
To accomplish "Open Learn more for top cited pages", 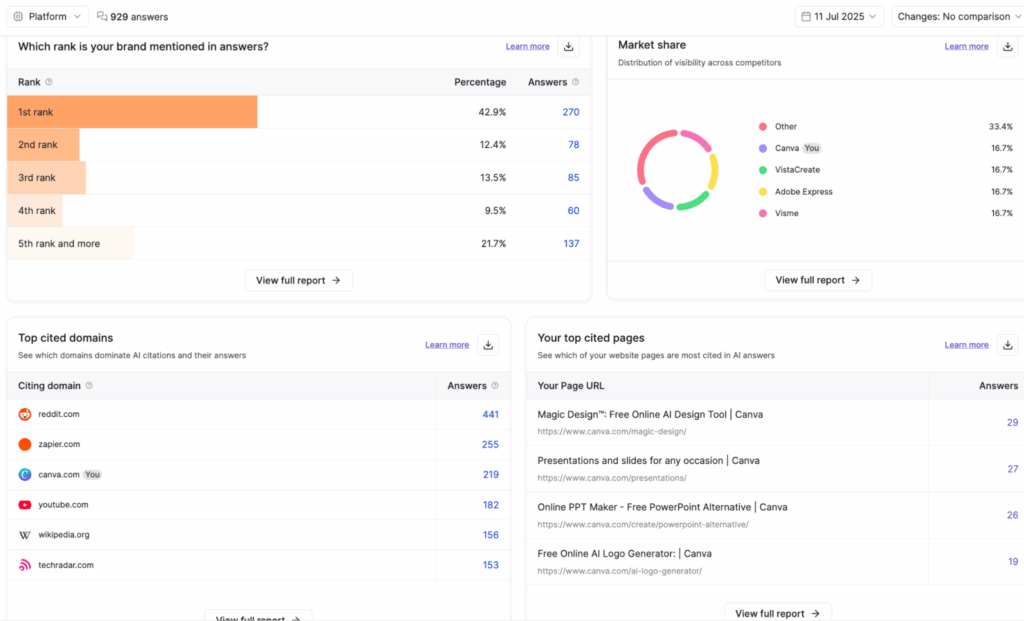I will [967, 345].
